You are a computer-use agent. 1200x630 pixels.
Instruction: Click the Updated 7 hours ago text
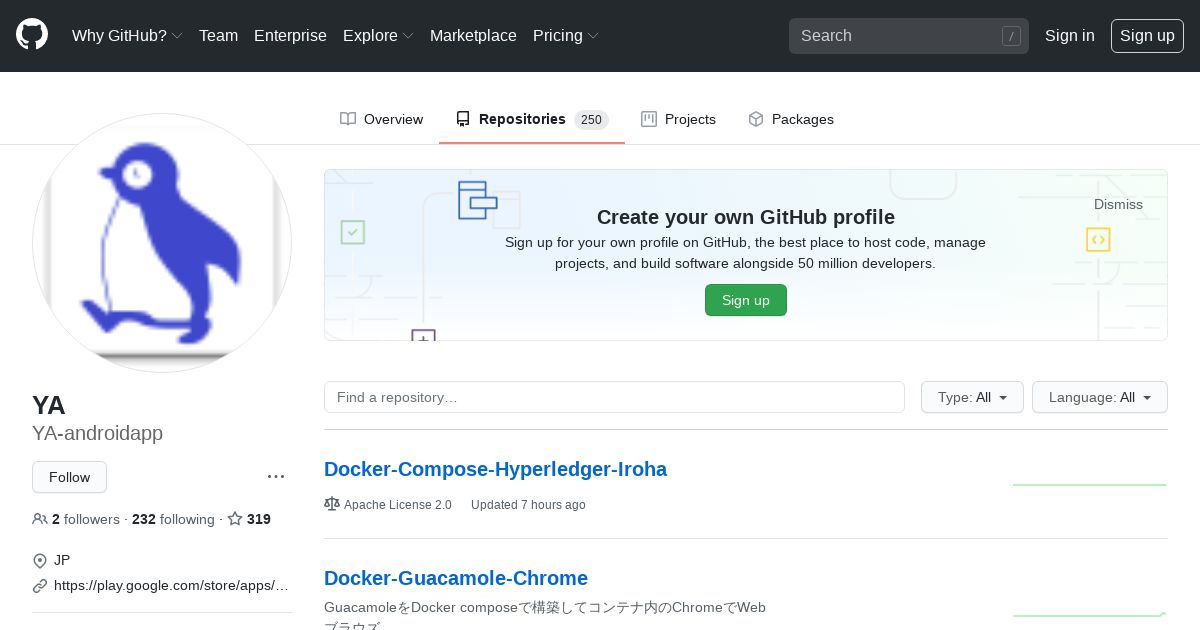(528, 505)
